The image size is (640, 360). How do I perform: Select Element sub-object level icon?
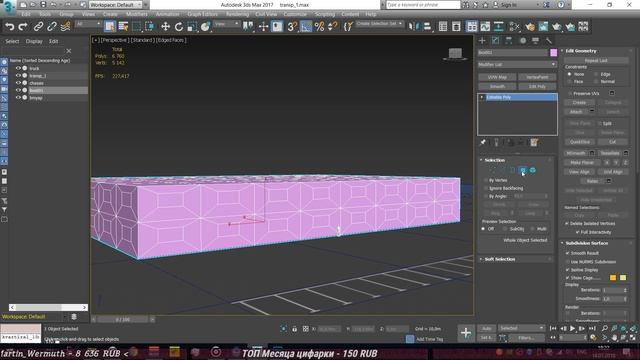[533, 170]
